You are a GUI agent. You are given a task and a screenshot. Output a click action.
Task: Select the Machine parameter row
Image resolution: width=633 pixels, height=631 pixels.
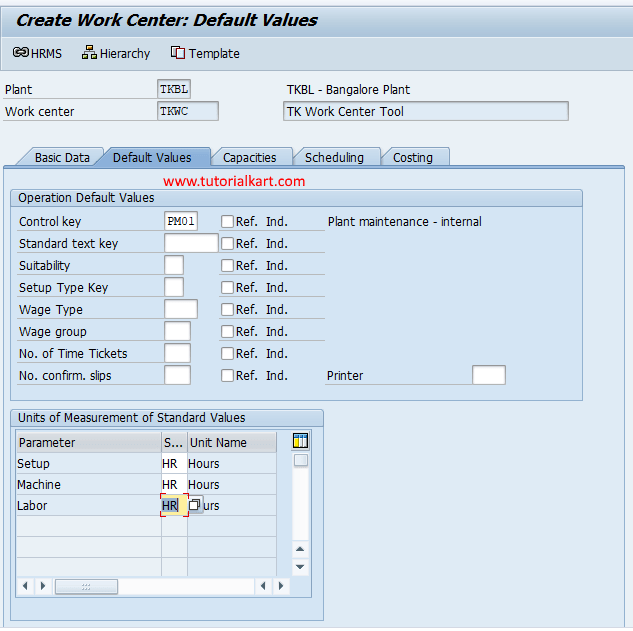(x=88, y=484)
